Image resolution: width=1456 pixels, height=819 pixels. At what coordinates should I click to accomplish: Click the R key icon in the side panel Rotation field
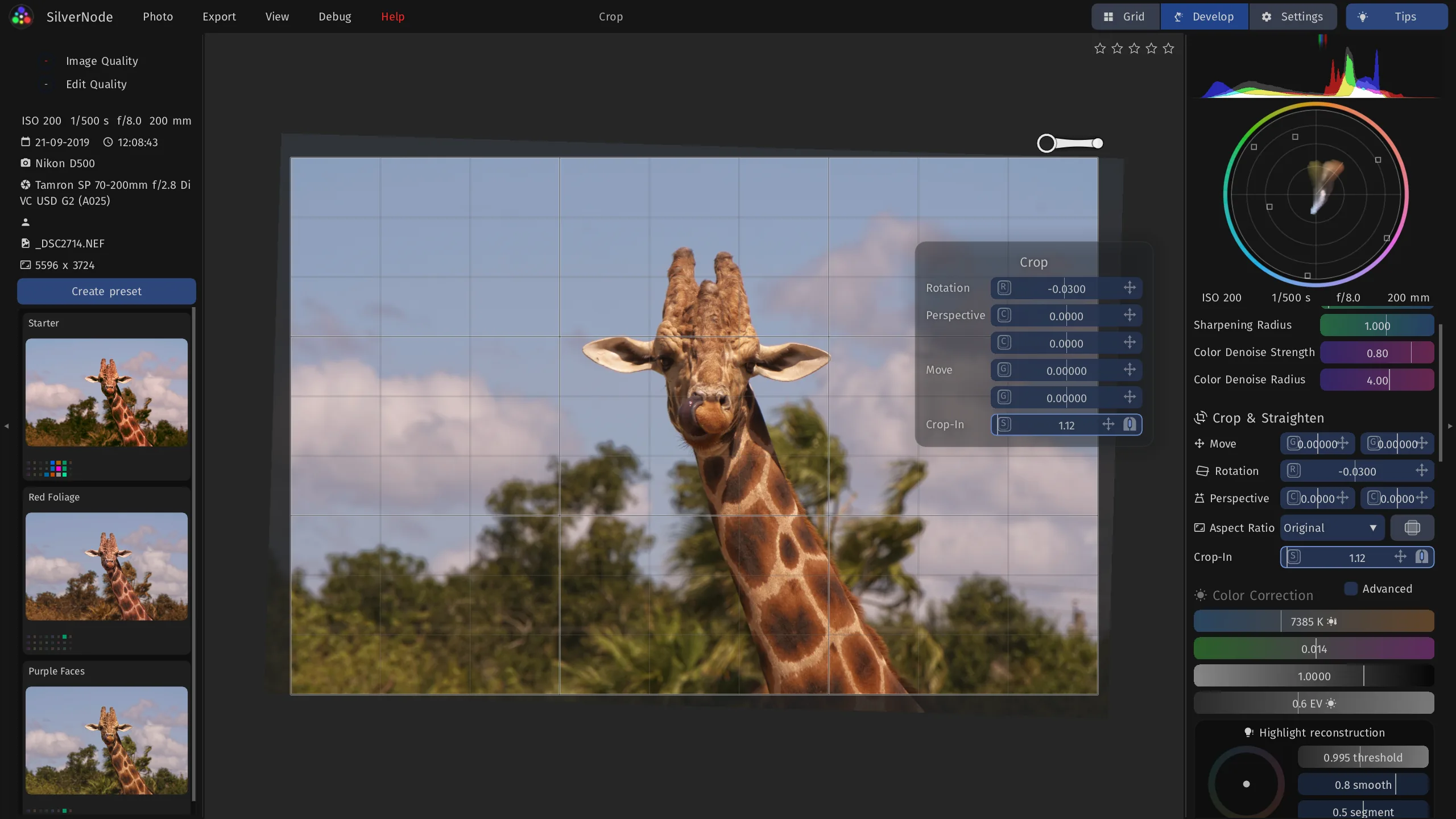(x=1293, y=470)
